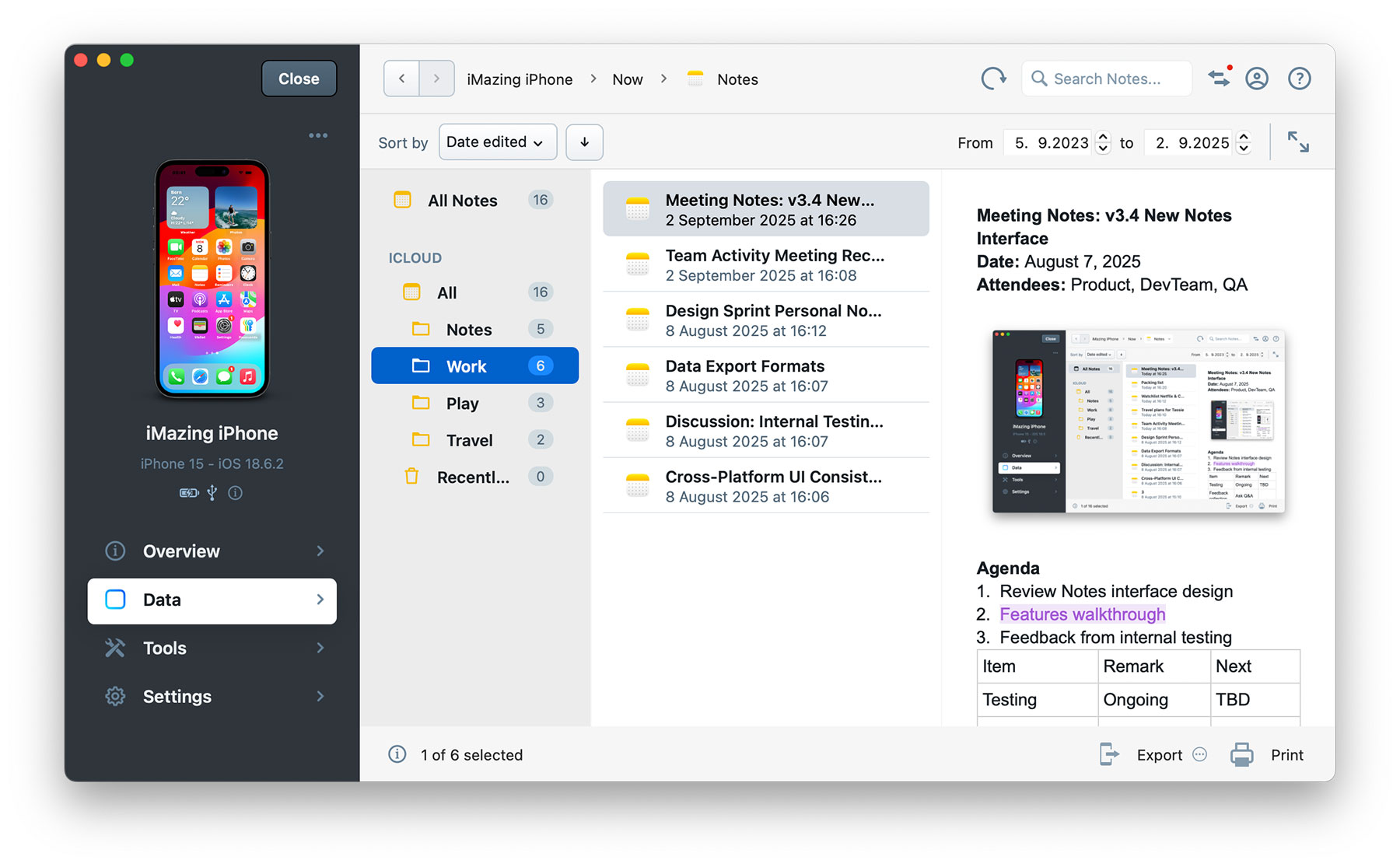The image size is (1400, 867).
Task: Open the Date edited sort dropdown
Action: [497, 142]
